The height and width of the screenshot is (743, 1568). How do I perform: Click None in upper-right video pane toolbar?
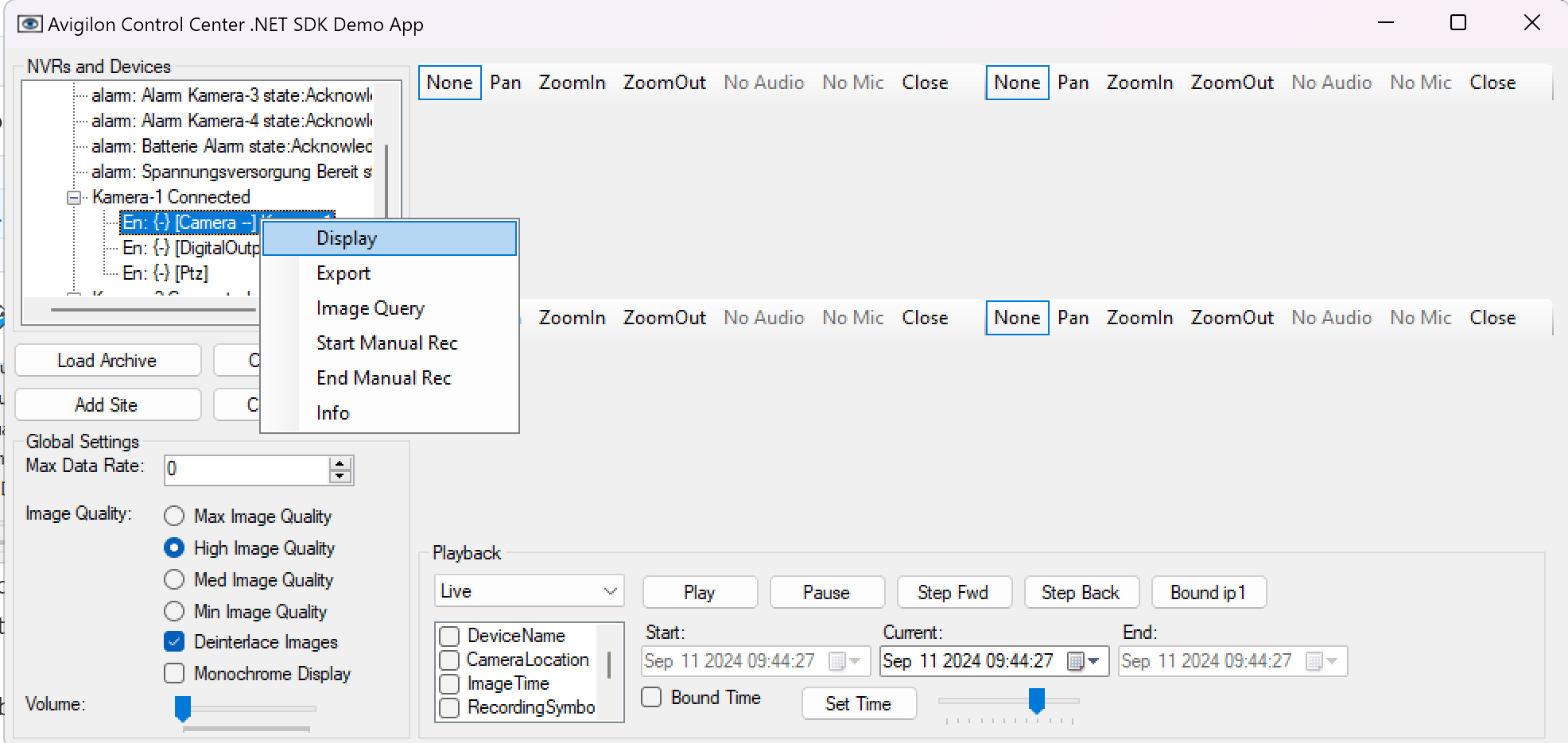[x=1017, y=83]
